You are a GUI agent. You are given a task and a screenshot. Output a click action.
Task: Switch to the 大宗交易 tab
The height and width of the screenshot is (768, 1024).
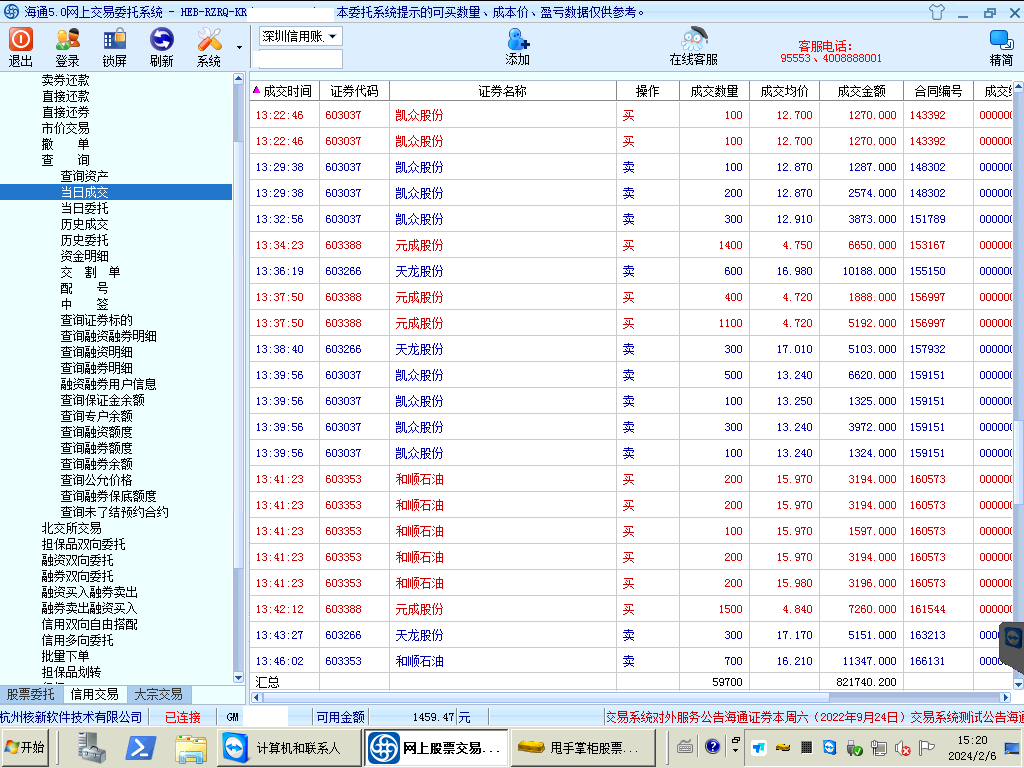tap(158, 694)
